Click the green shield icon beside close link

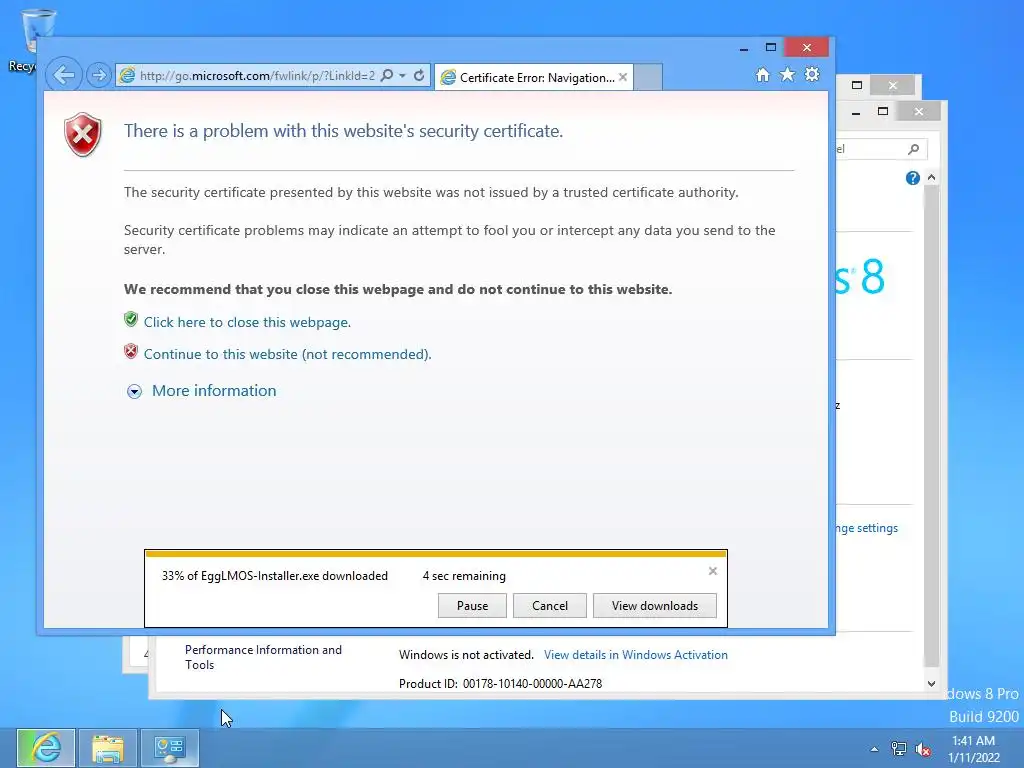(131, 319)
